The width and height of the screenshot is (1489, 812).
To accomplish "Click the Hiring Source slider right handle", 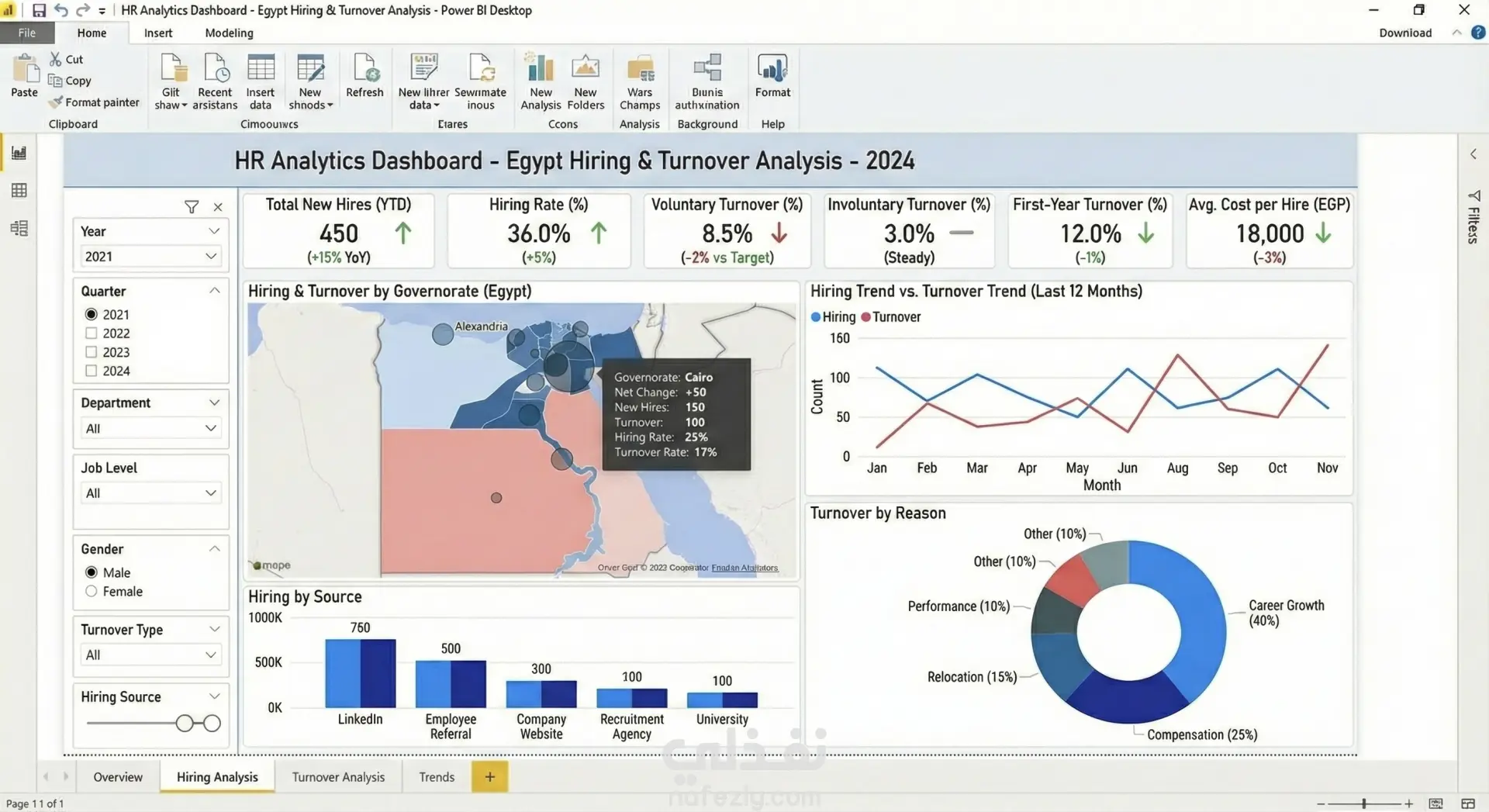I will click(212, 724).
